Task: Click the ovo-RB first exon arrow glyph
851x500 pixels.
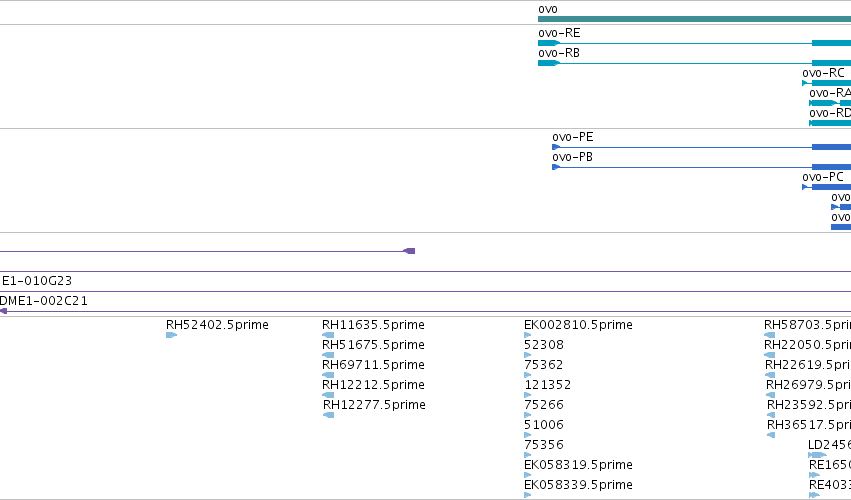Action: [549, 63]
